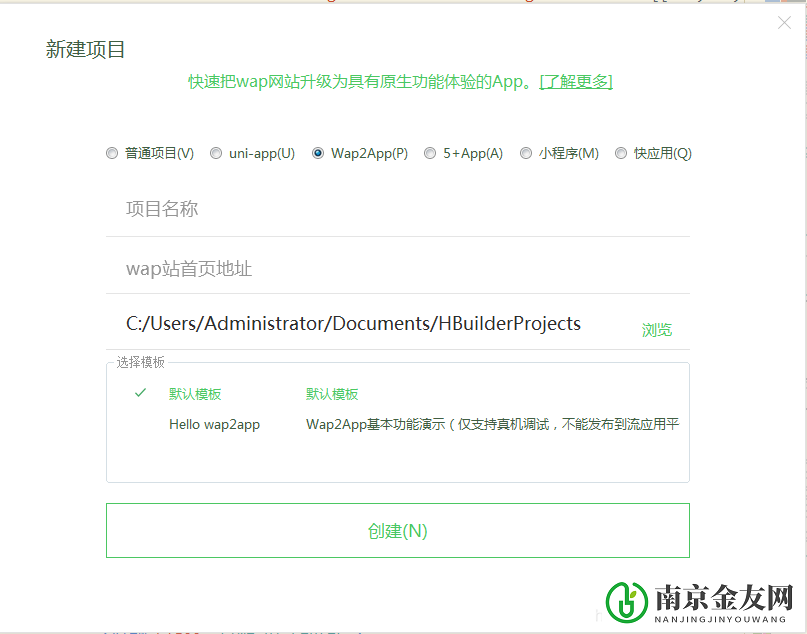Click the 新建项目 dialog title
Viewport: 807px width, 634px height.
86,50
